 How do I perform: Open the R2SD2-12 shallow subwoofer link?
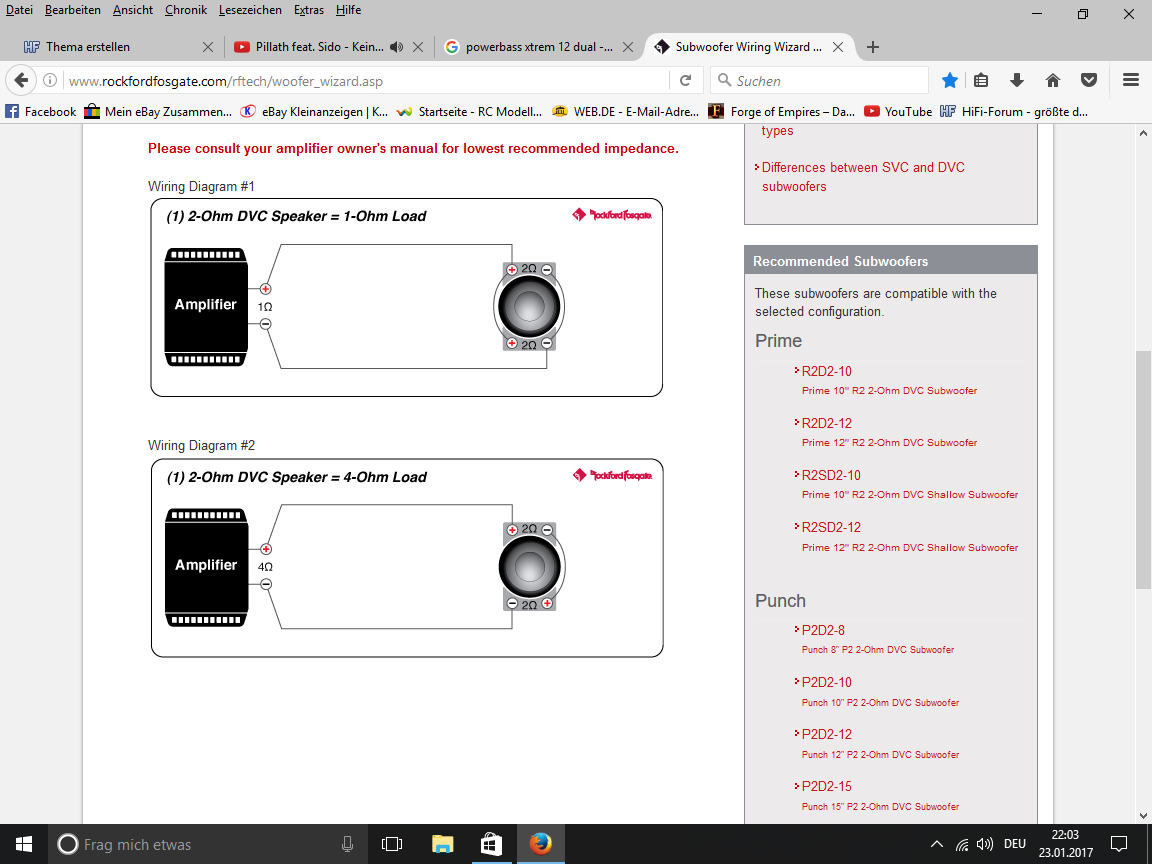pyautogui.click(x=831, y=528)
